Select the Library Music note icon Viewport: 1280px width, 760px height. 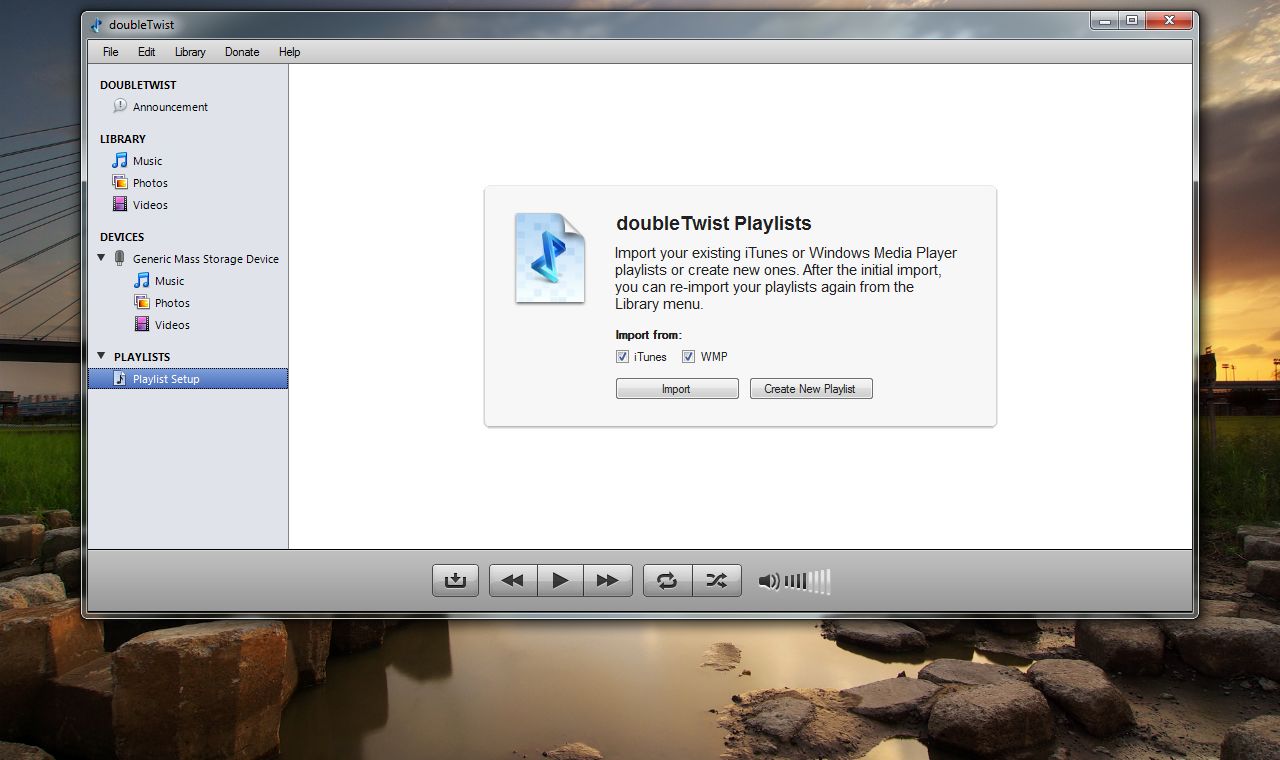[120, 160]
